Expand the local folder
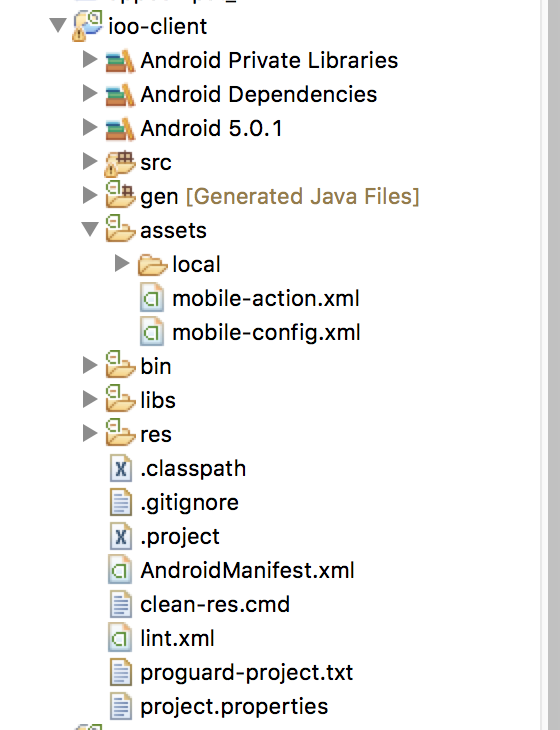Image resolution: width=560 pixels, height=730 pixels. click(121, 264)
